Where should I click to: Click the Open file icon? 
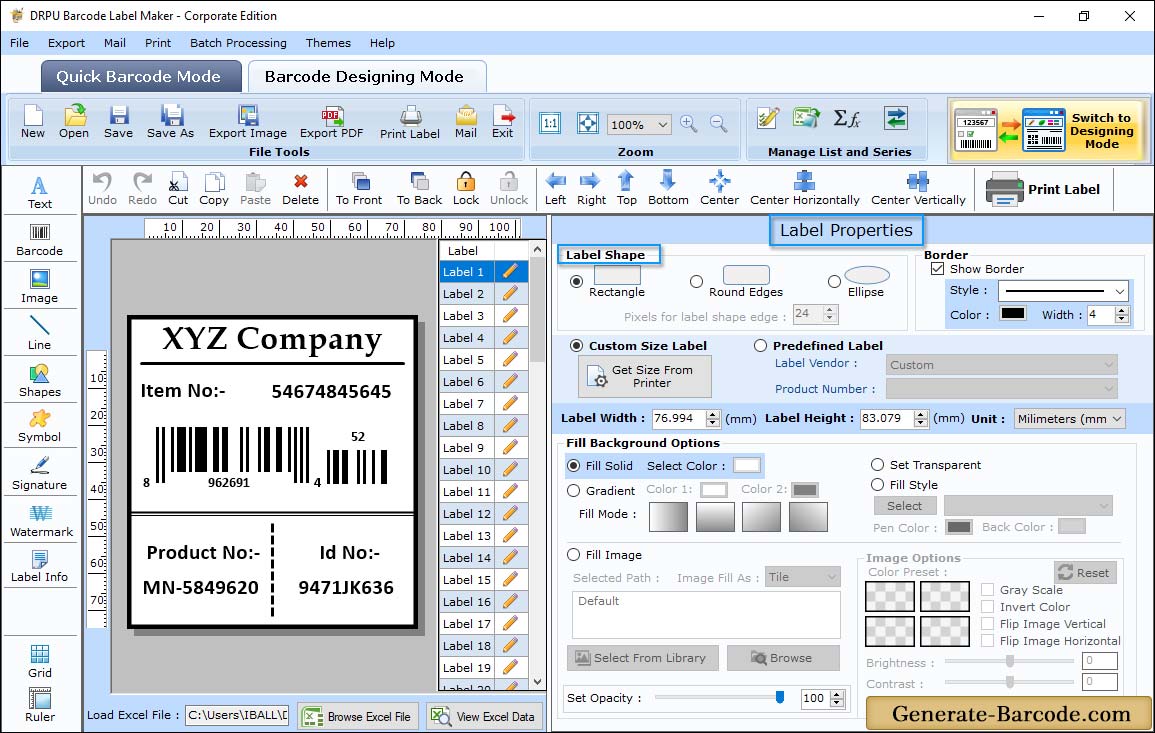[x=74, y=122]
